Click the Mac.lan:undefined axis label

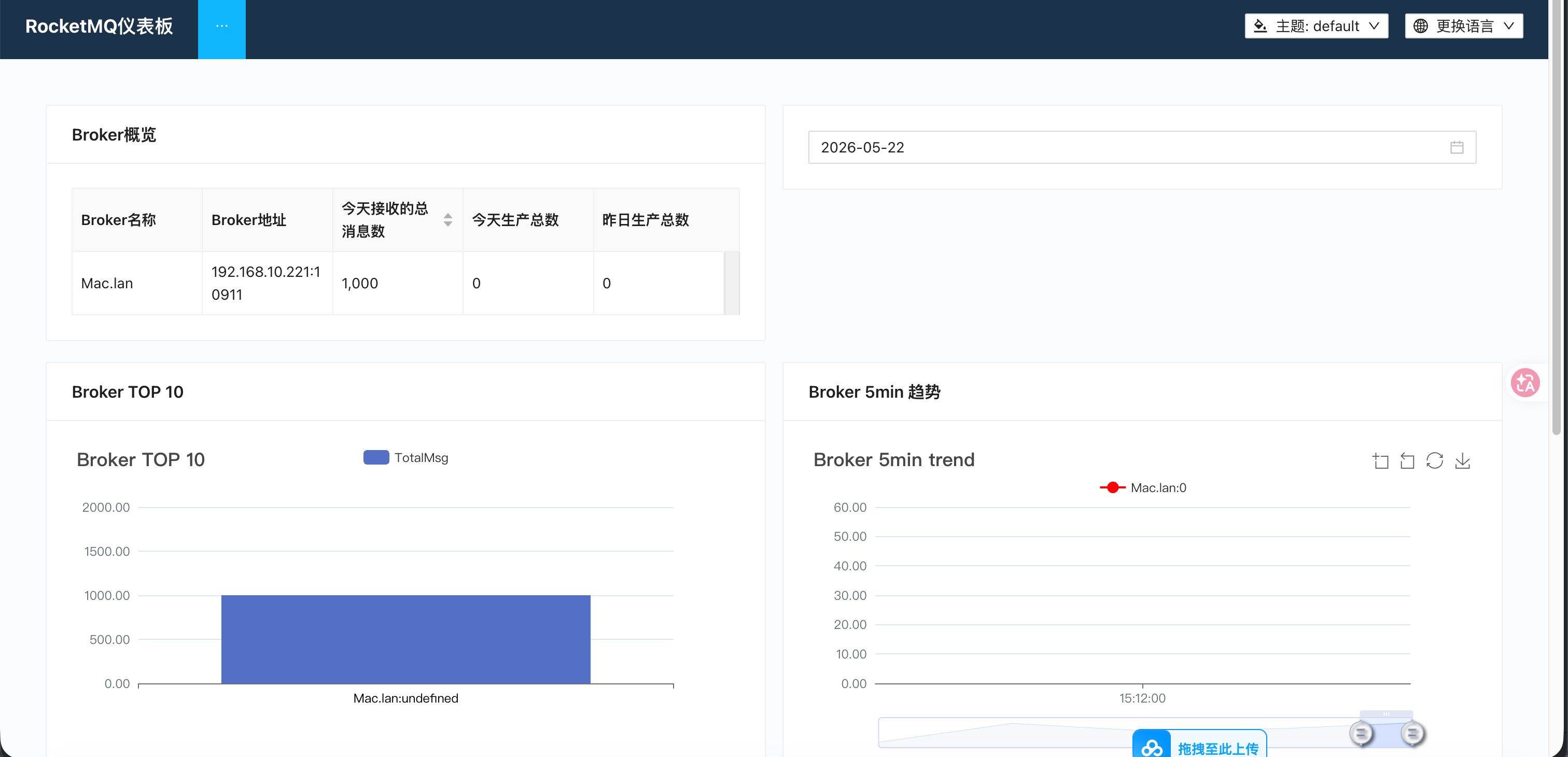tap(405, 698)
